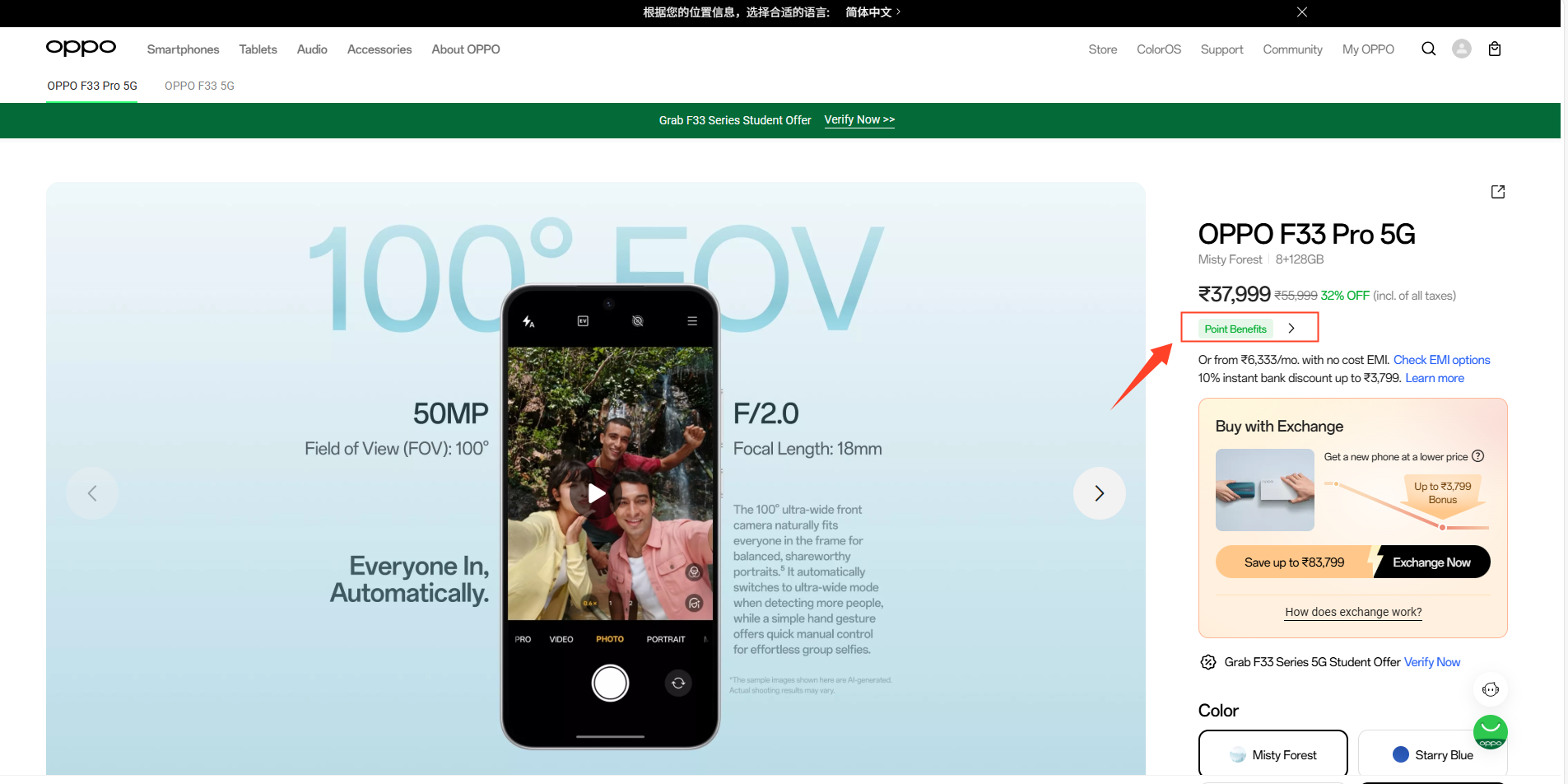Viewport: 1568px width, 784px height.
Task: Select Starry Blue color option
Action: [1433, 754]
